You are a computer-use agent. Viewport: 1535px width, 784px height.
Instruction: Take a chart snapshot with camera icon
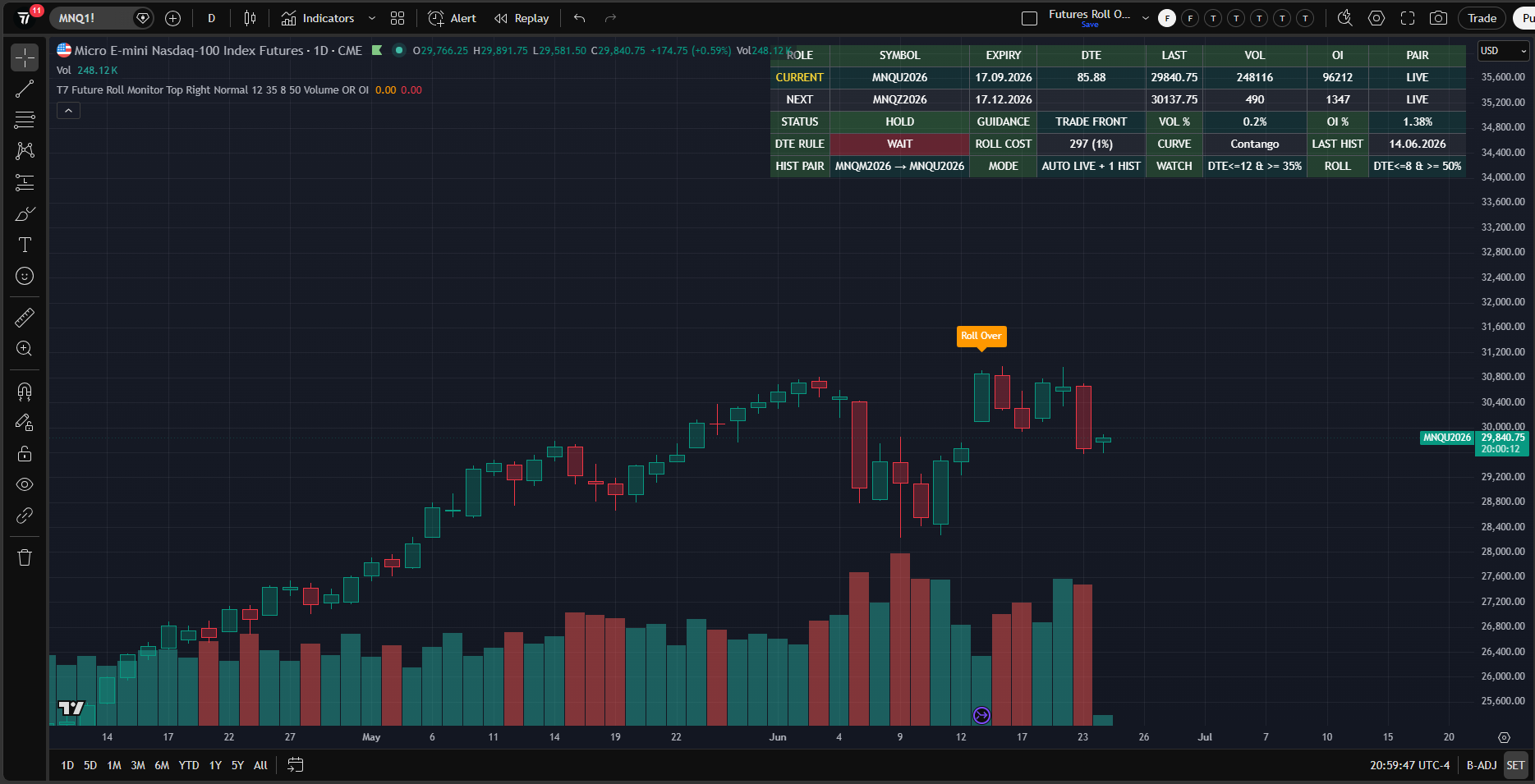click(1438, 18)
